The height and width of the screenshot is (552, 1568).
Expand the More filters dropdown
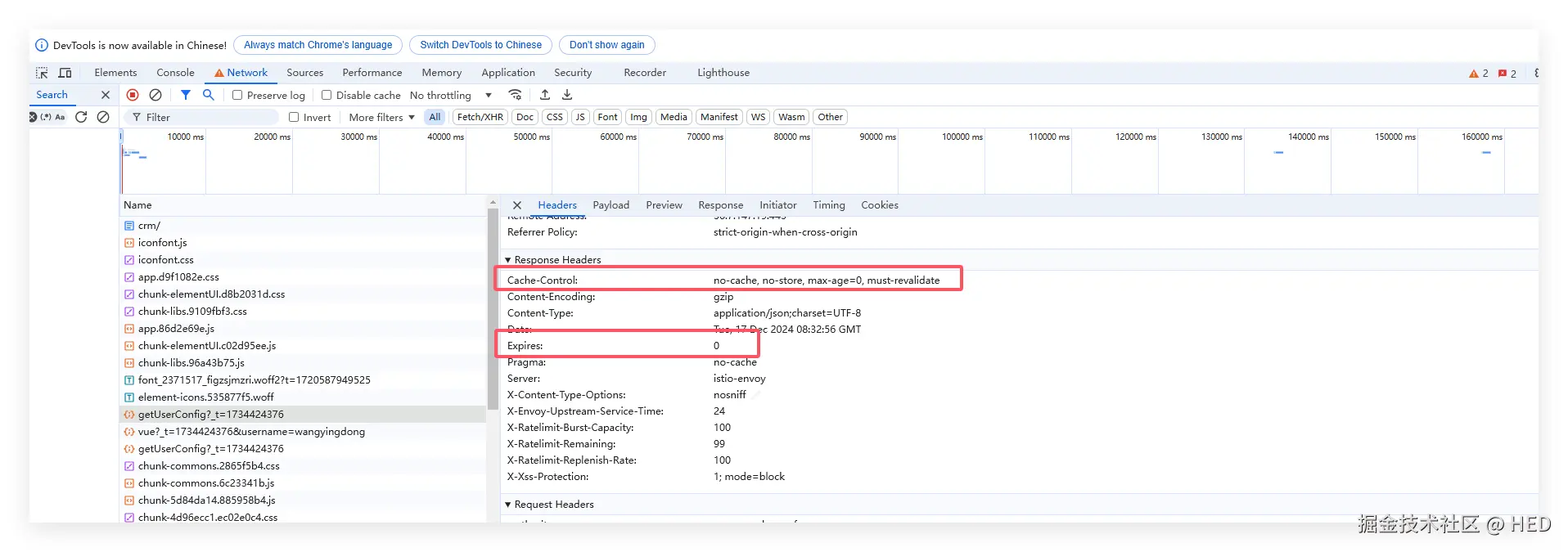pos(381,117)
